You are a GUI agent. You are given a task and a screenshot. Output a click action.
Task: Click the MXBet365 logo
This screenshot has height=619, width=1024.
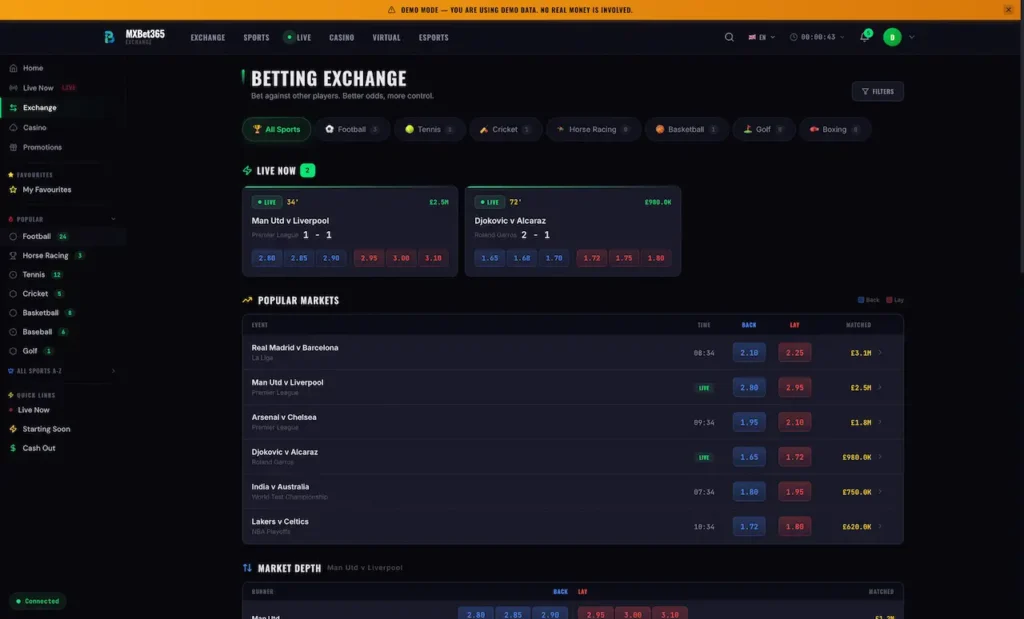(x=135, y=37)
